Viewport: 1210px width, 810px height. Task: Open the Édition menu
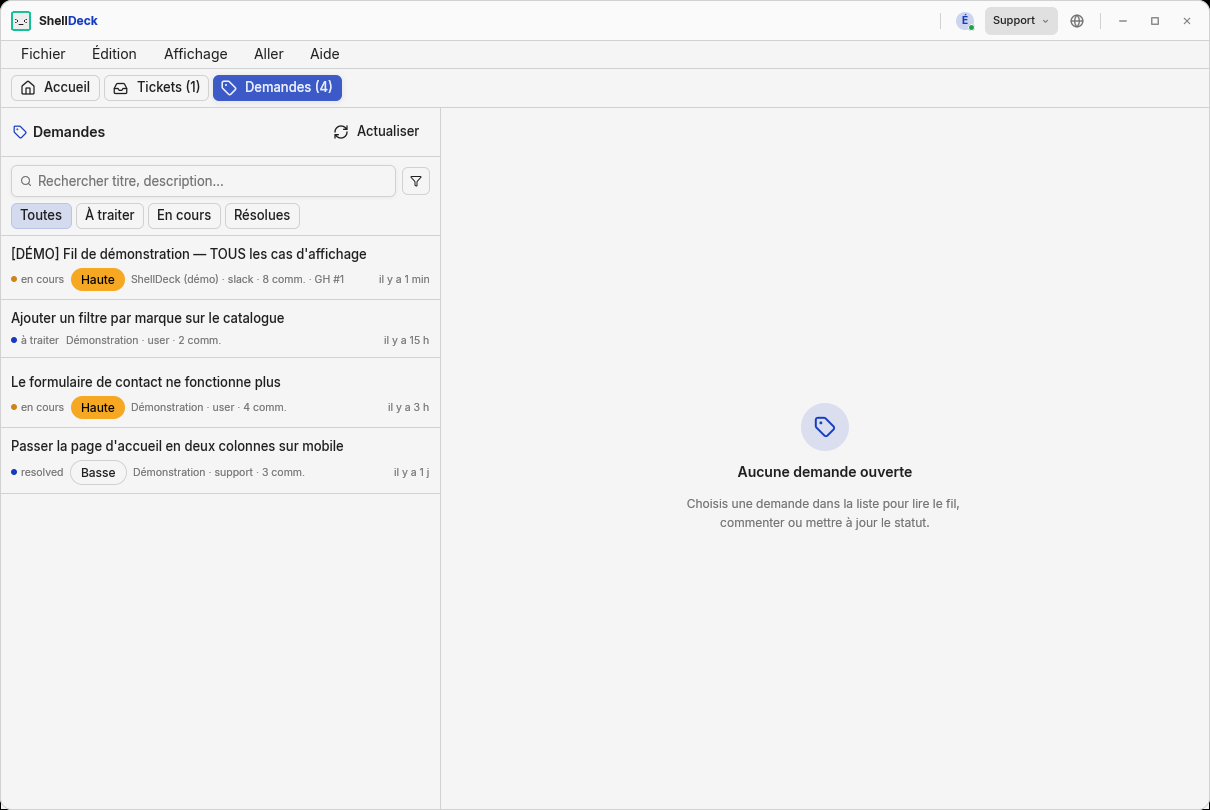(x=114, y=54)
